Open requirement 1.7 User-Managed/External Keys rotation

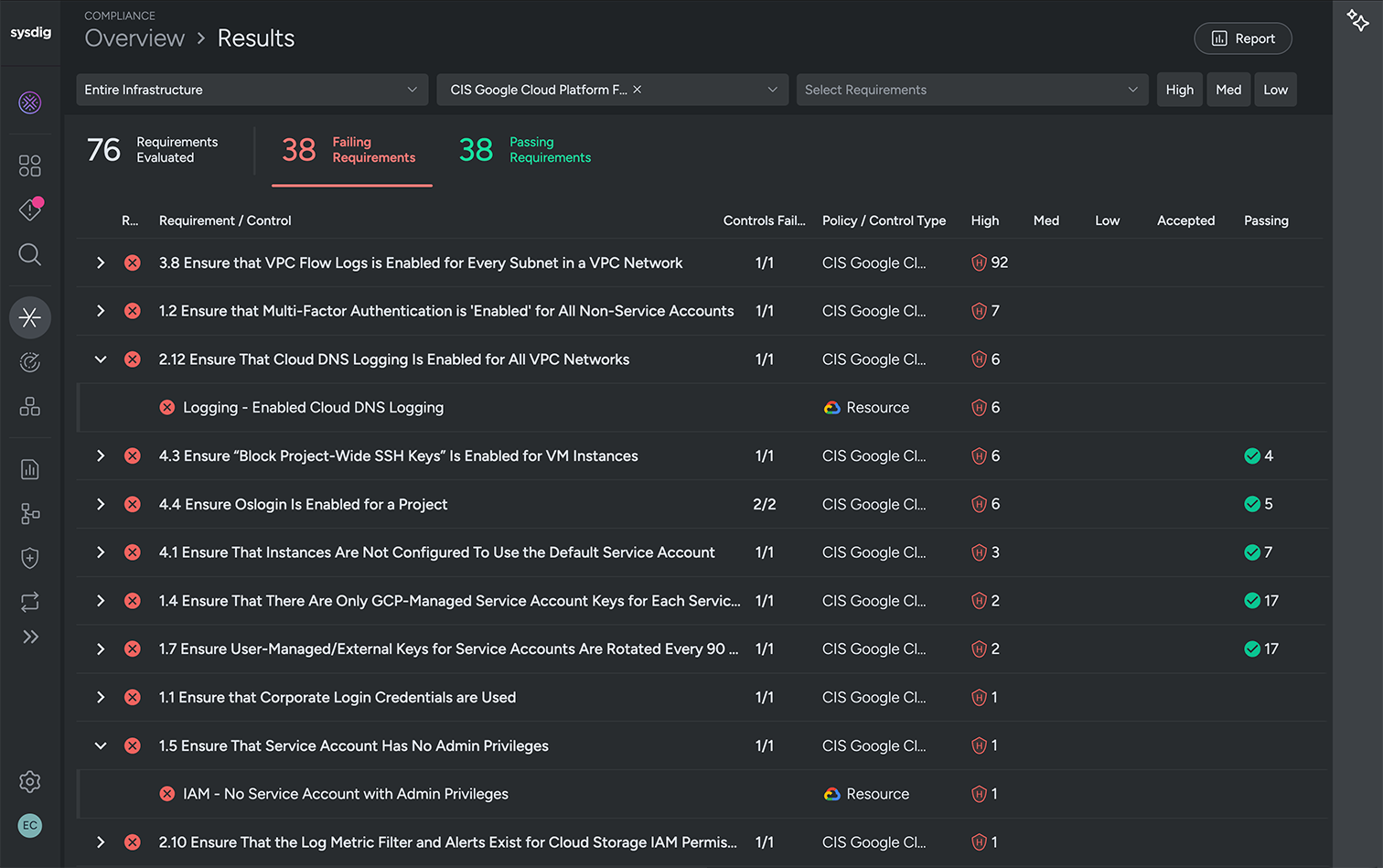[x=448, y=649]
